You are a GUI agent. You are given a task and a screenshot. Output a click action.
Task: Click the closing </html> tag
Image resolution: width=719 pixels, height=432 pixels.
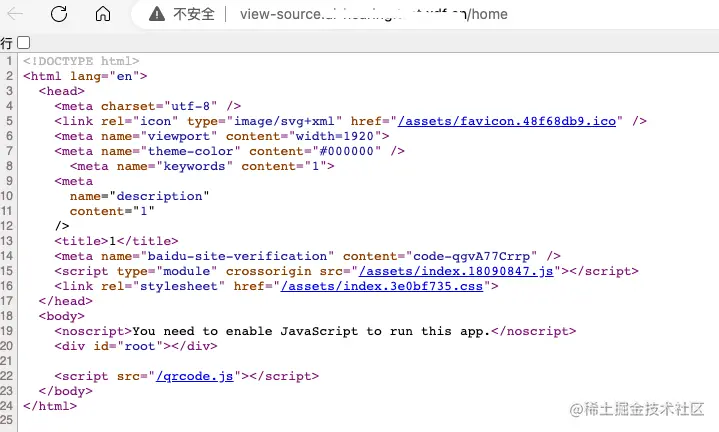tap(50, 406)
